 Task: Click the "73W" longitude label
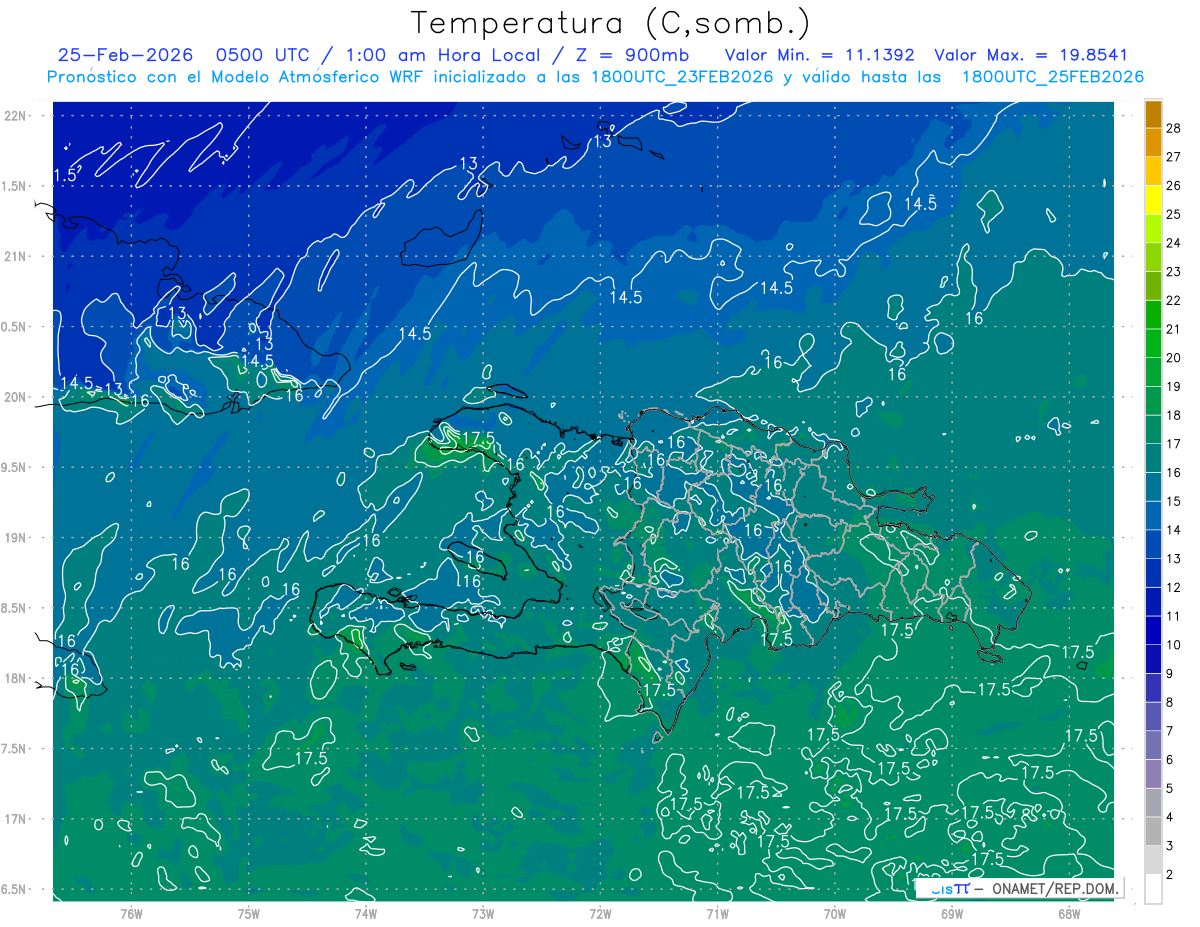pyautogui.click(x=483, y=913)
